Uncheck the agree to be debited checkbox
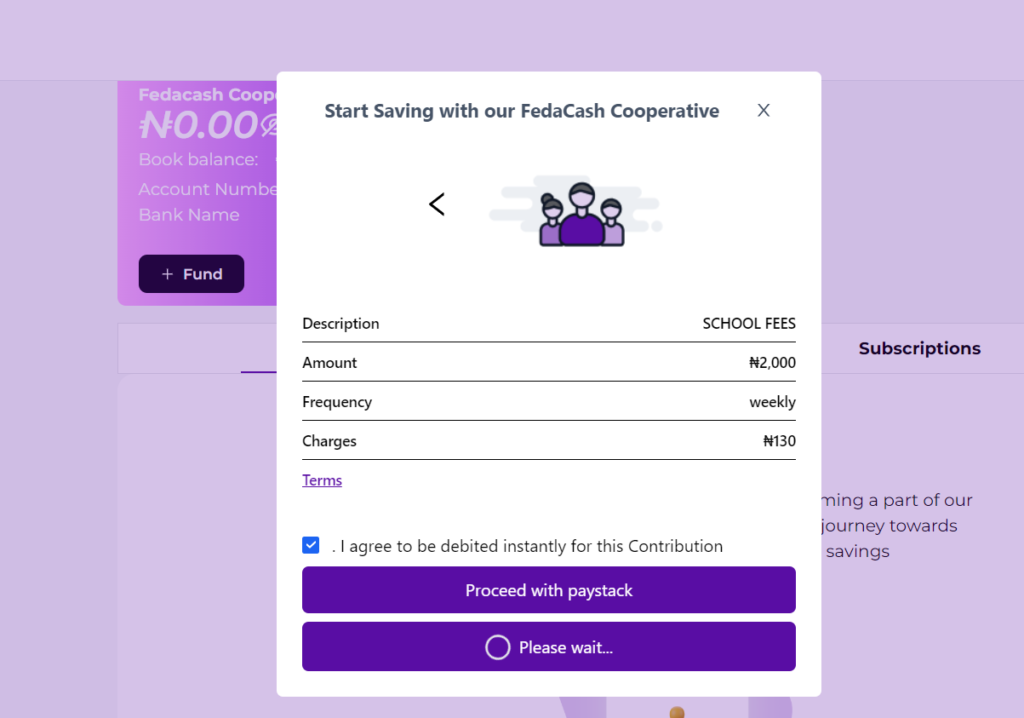The image size is (1024, 718). [x=311, y=545]
